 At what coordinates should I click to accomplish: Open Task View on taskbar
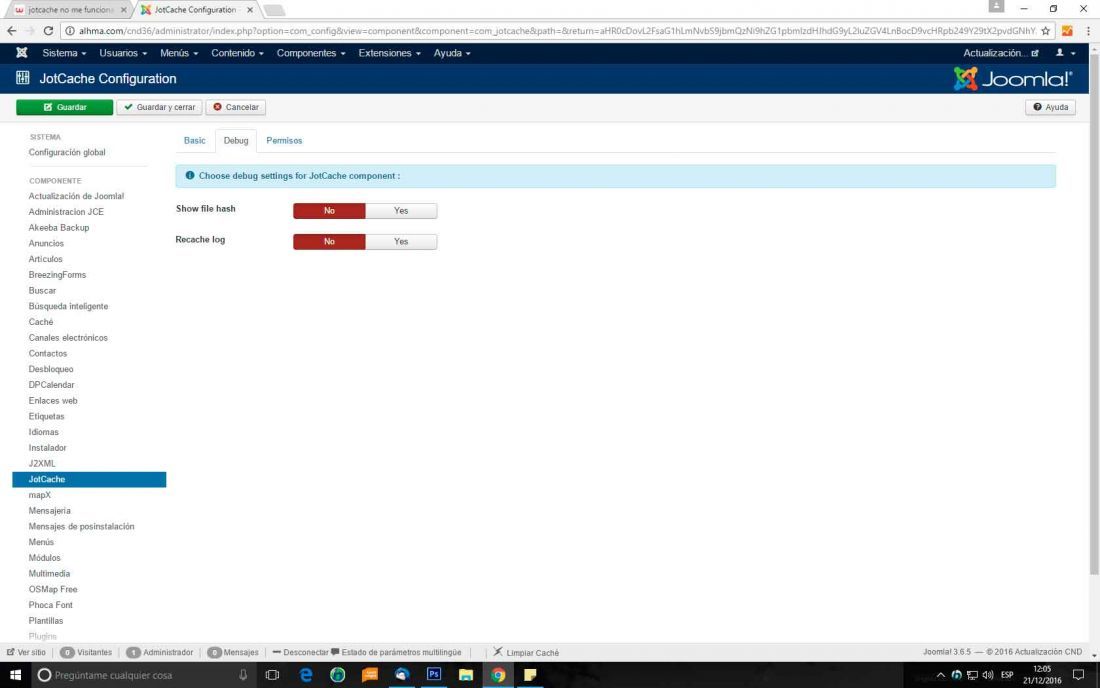pyautogui.click(x=272, y=675)
